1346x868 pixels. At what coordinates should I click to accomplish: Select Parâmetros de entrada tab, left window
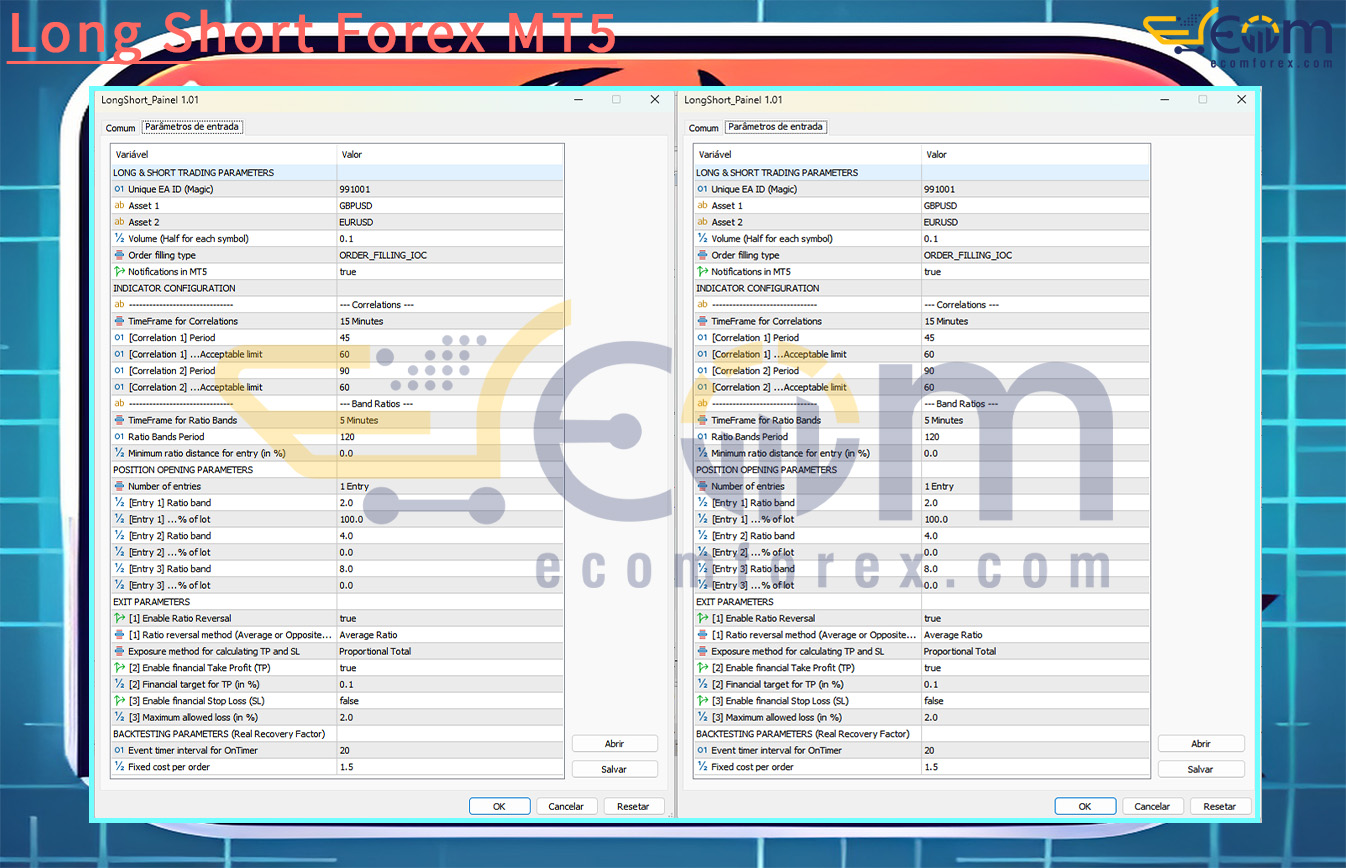click(192, 127)
